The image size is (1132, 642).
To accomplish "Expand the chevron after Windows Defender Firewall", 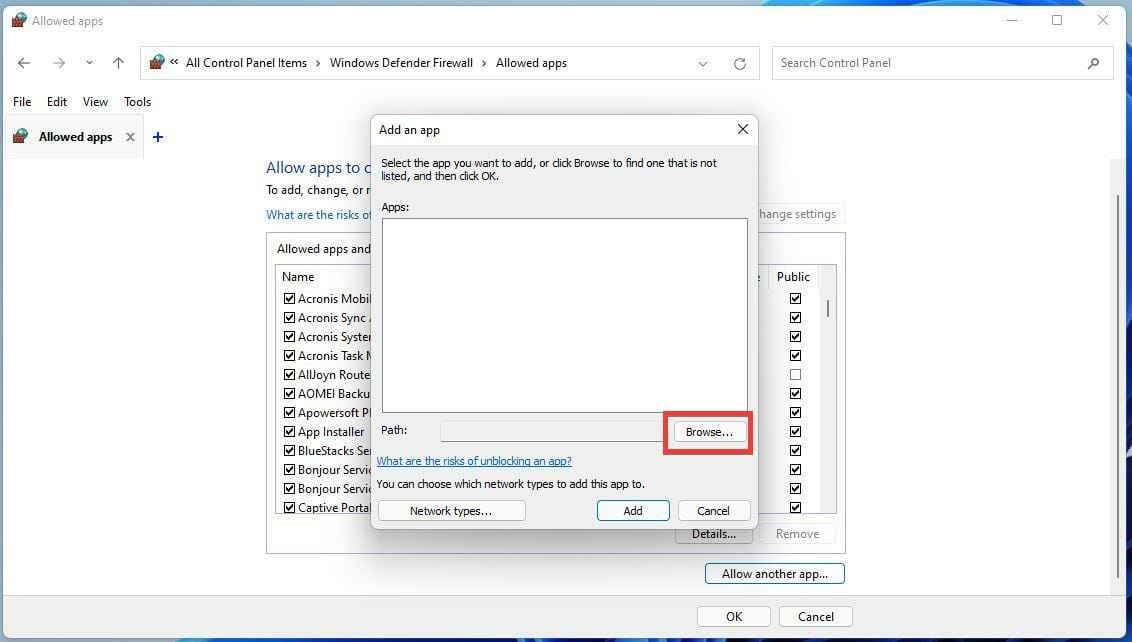I will (484, 64).
